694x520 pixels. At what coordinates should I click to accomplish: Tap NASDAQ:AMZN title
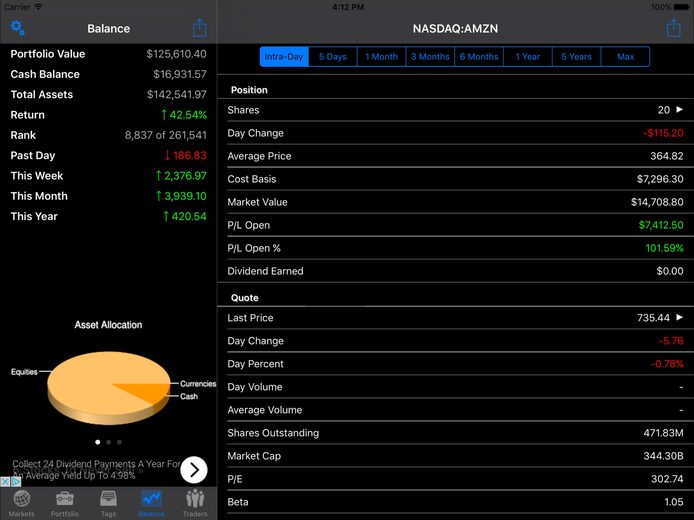[x=455, y=28]
